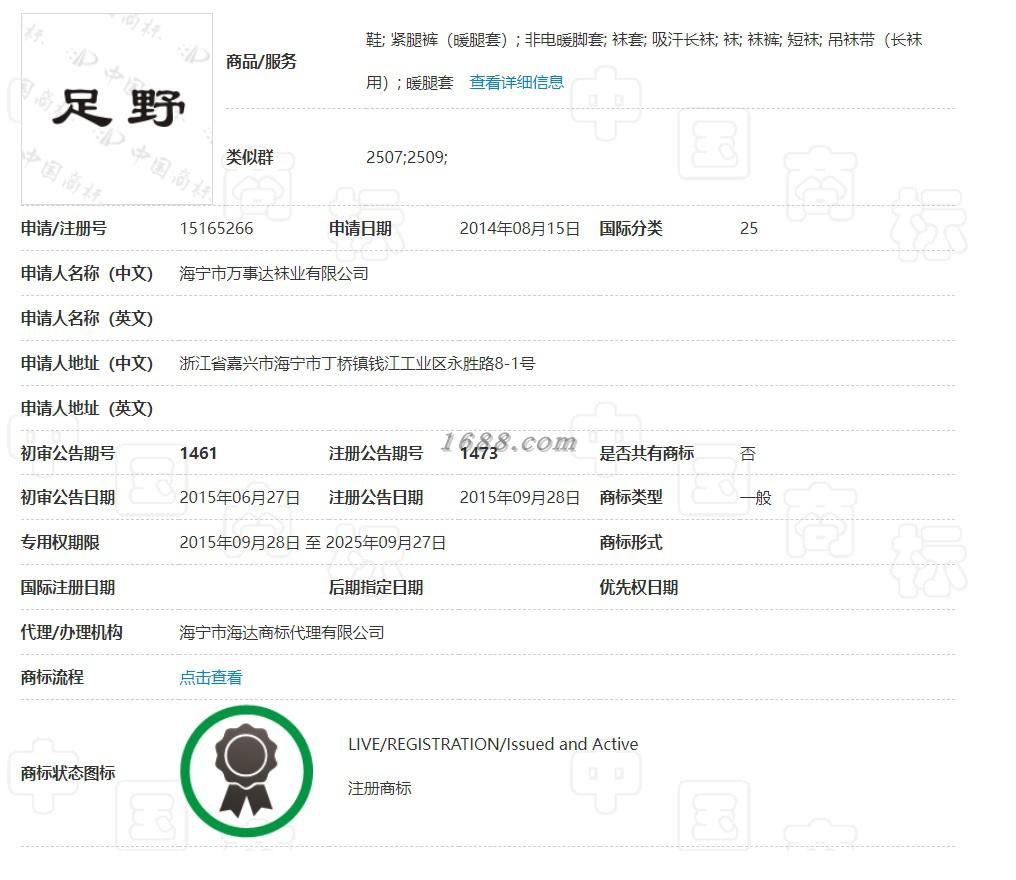Select application date 2014年08月15日

pos(520,229)
